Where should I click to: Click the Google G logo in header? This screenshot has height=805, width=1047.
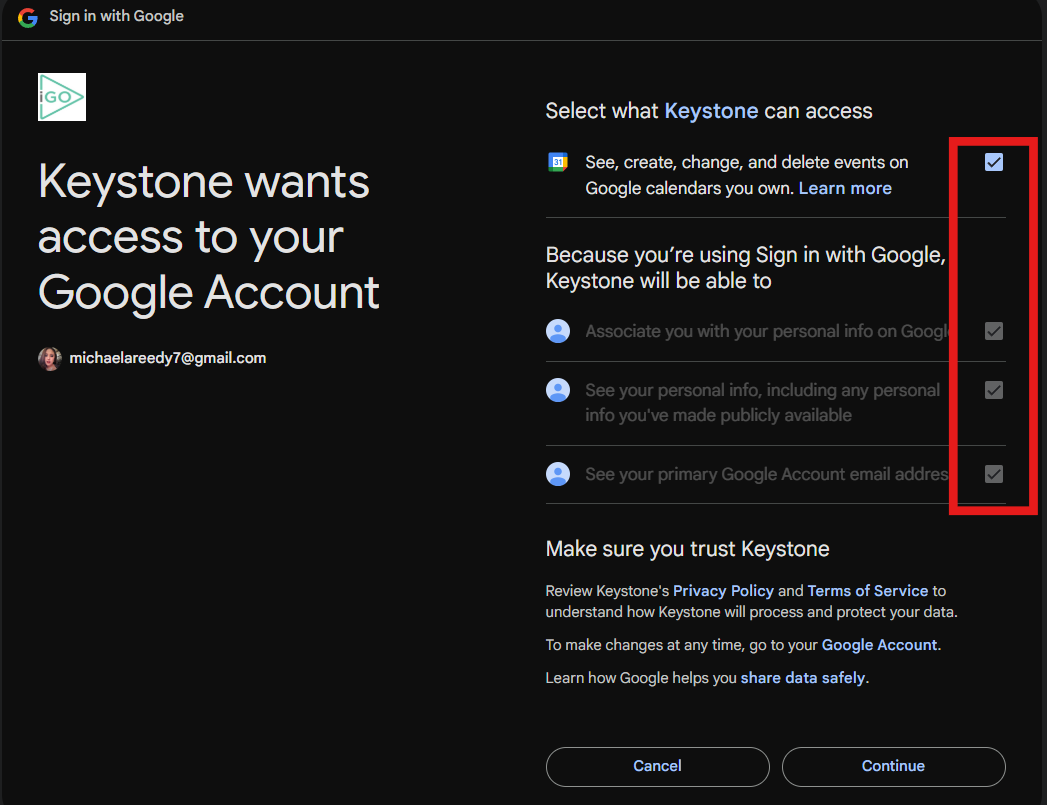coord(27,17)
